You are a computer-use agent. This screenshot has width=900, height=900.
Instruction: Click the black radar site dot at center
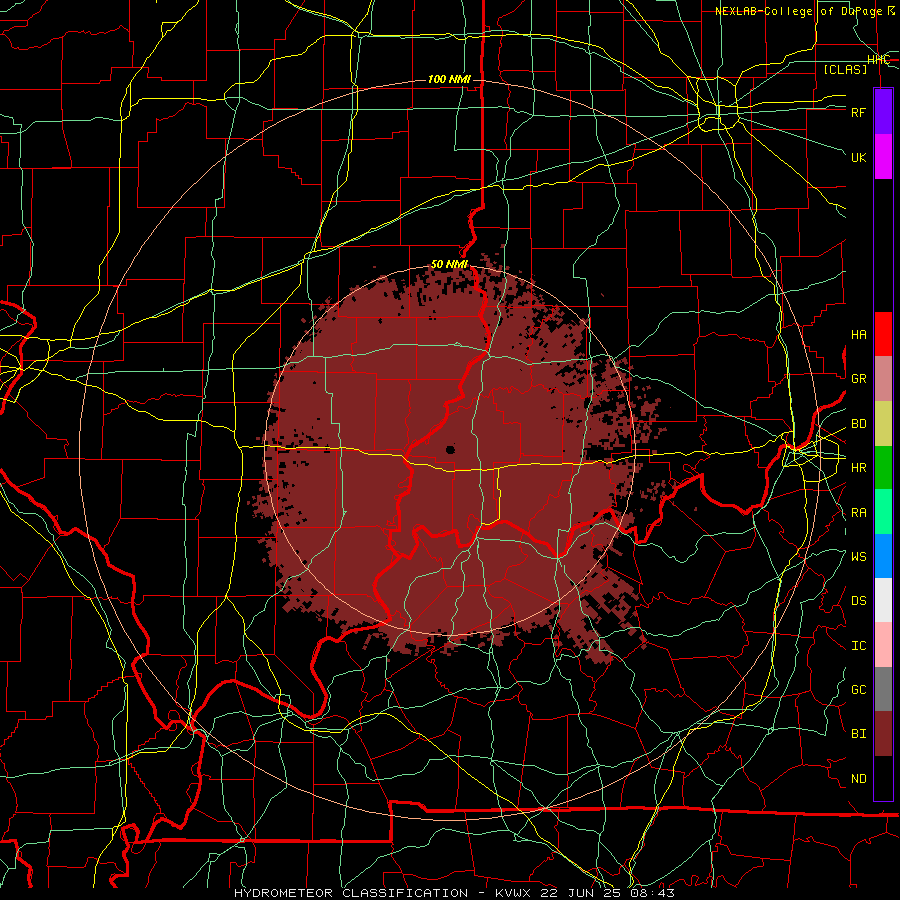(451, 449)
